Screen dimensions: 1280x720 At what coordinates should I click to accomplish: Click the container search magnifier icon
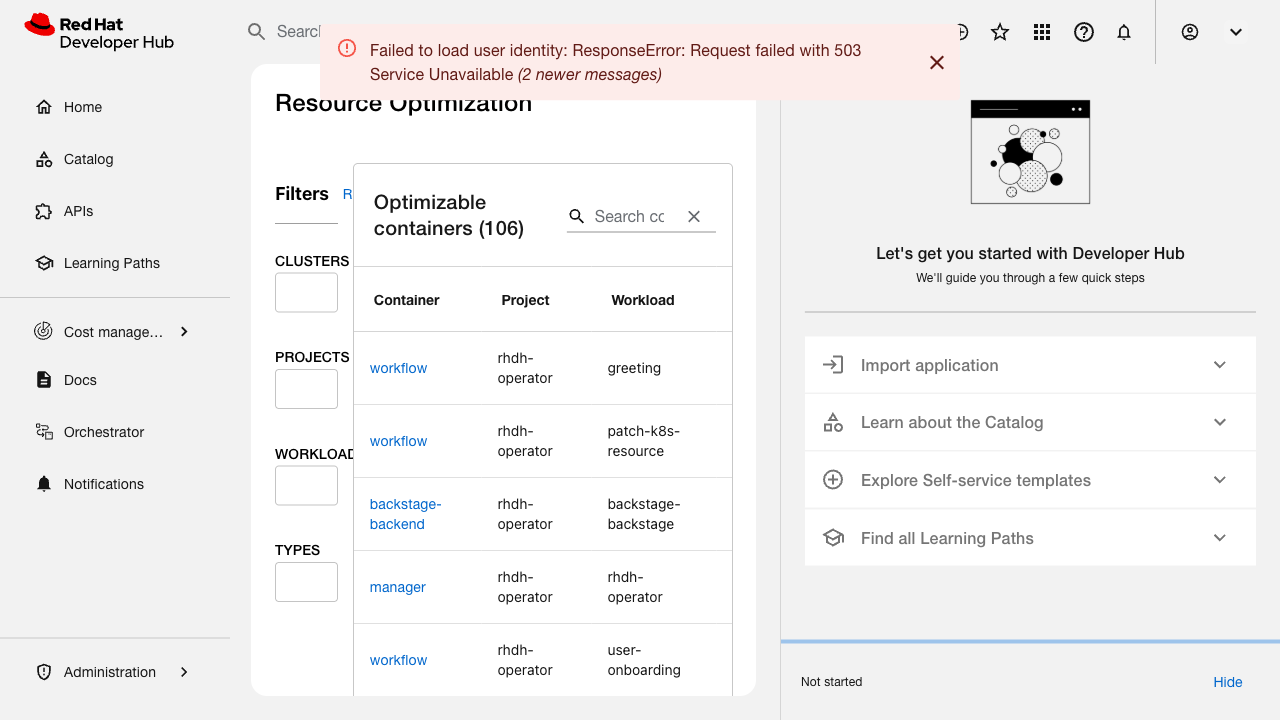[577, 216]
